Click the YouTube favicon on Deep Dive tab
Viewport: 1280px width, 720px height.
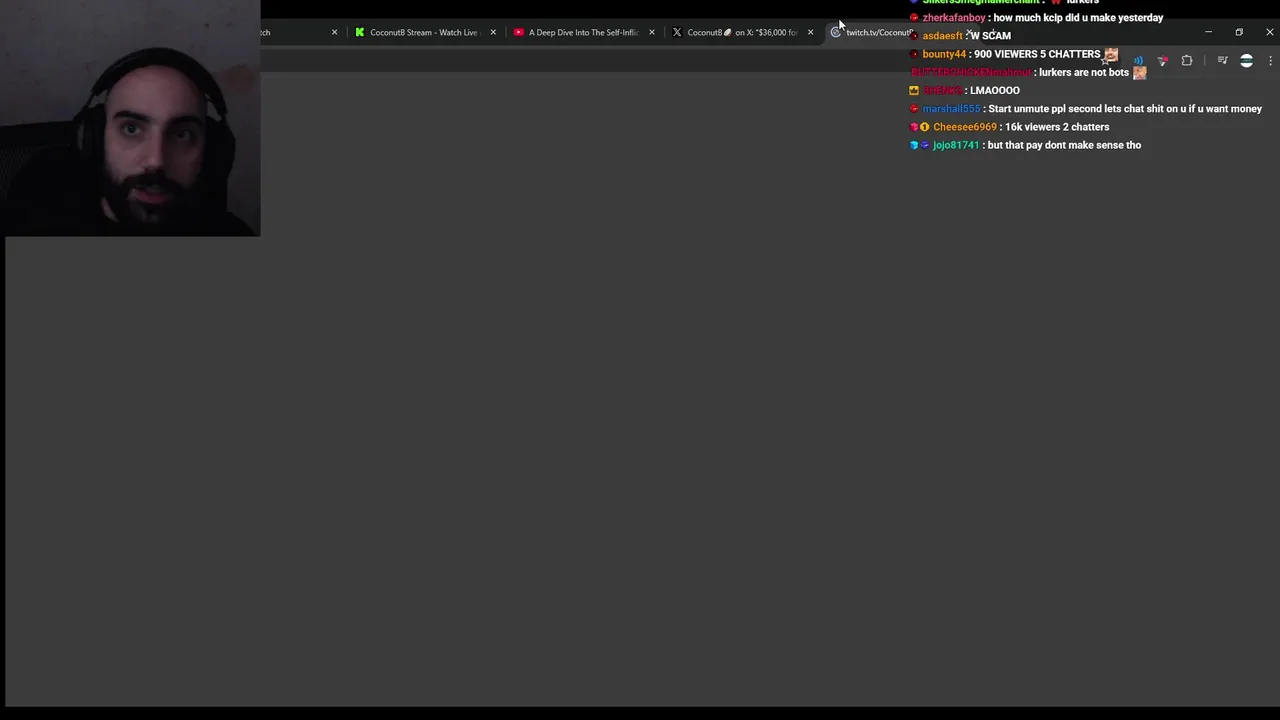(519, 32)
